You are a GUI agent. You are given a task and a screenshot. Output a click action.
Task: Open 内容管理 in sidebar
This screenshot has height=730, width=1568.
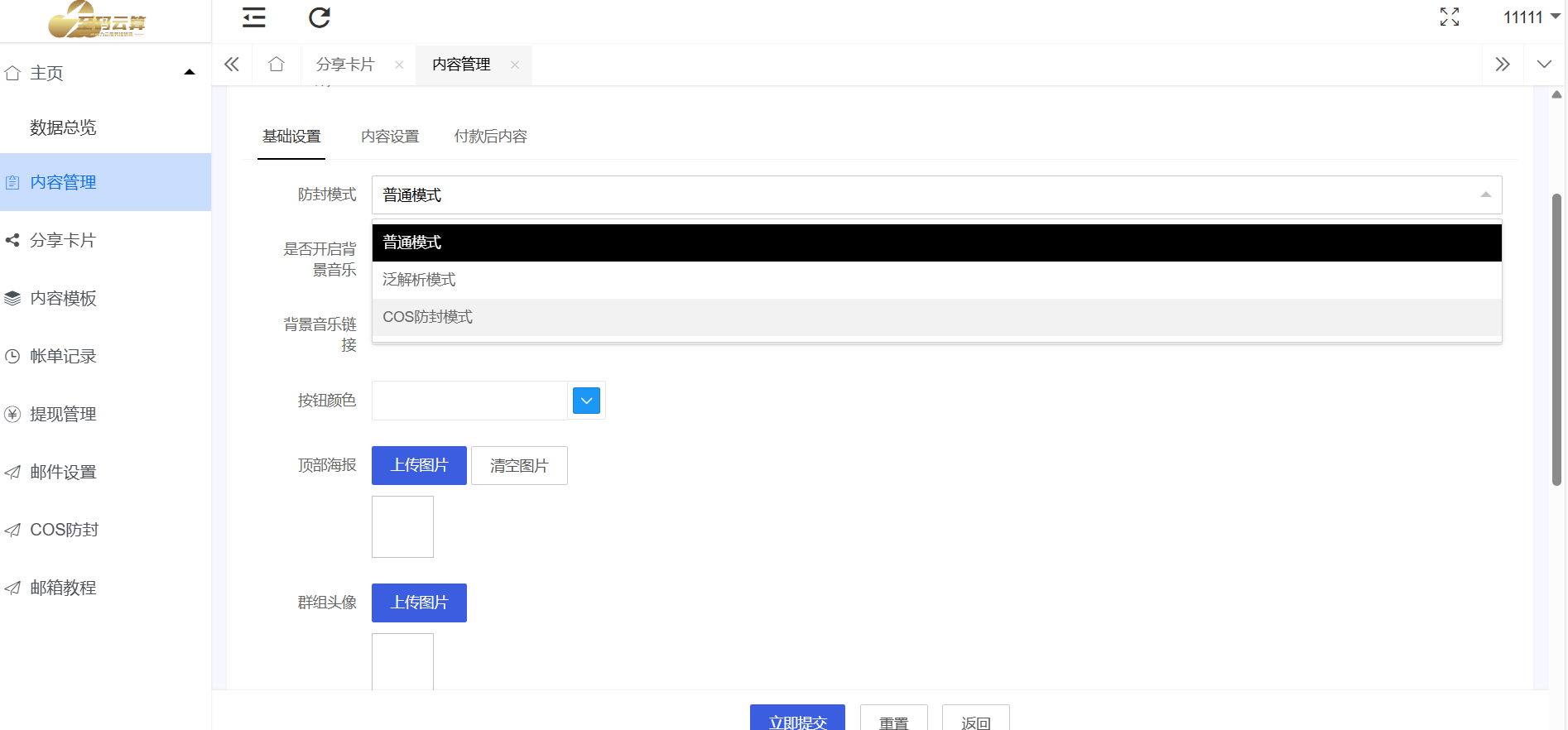point(105,182)
